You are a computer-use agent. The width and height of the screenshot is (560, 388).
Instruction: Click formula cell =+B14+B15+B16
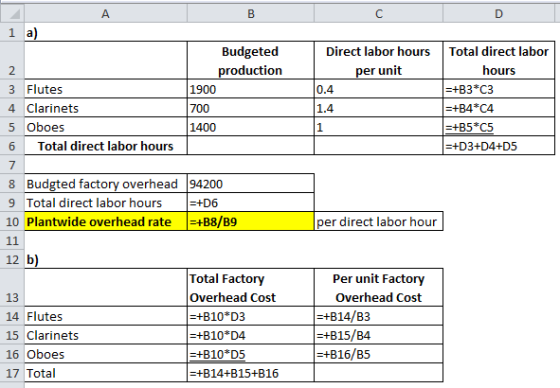(251, 373)
